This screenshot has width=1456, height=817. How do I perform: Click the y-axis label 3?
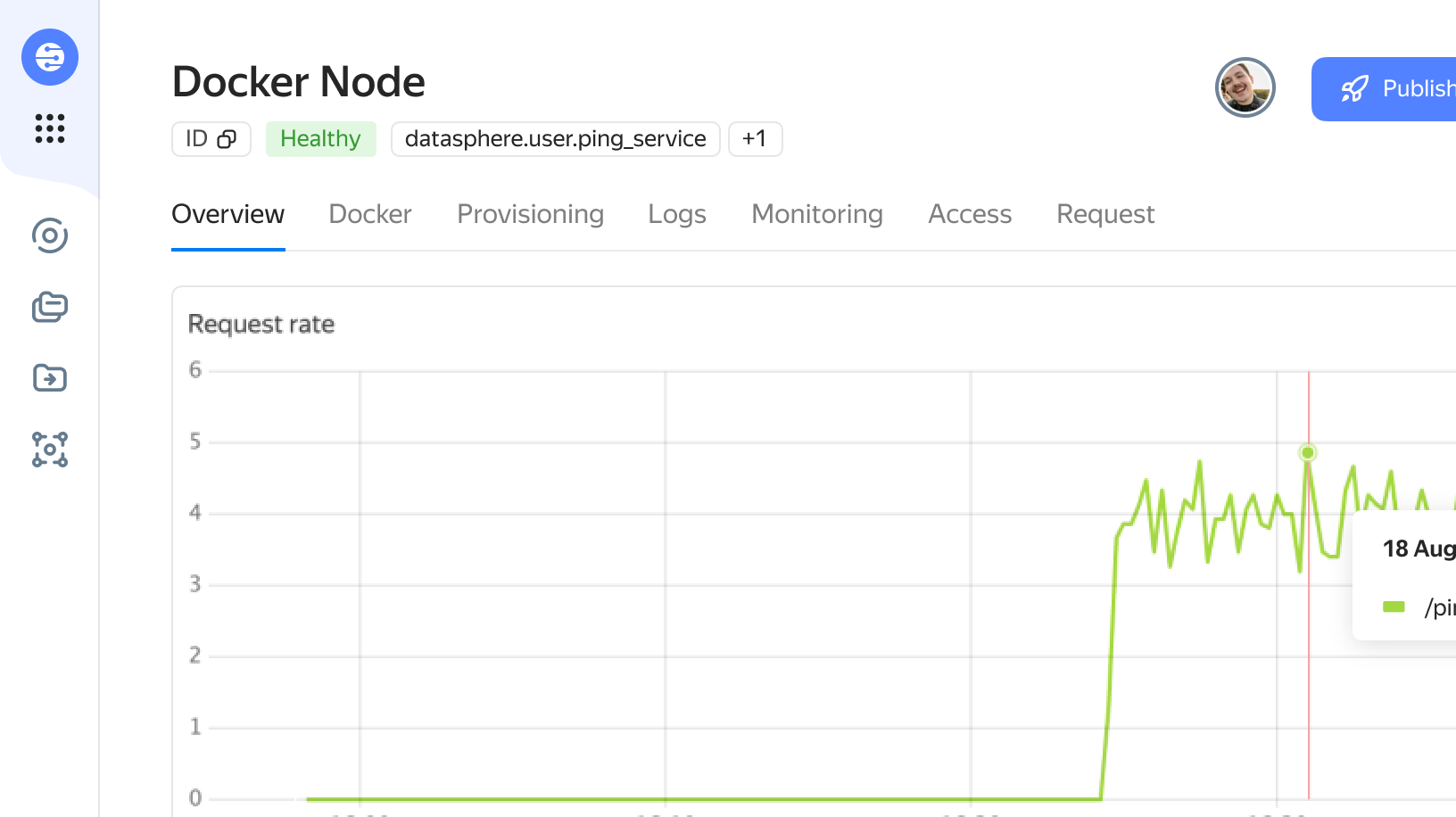click(x=195, y=583)
